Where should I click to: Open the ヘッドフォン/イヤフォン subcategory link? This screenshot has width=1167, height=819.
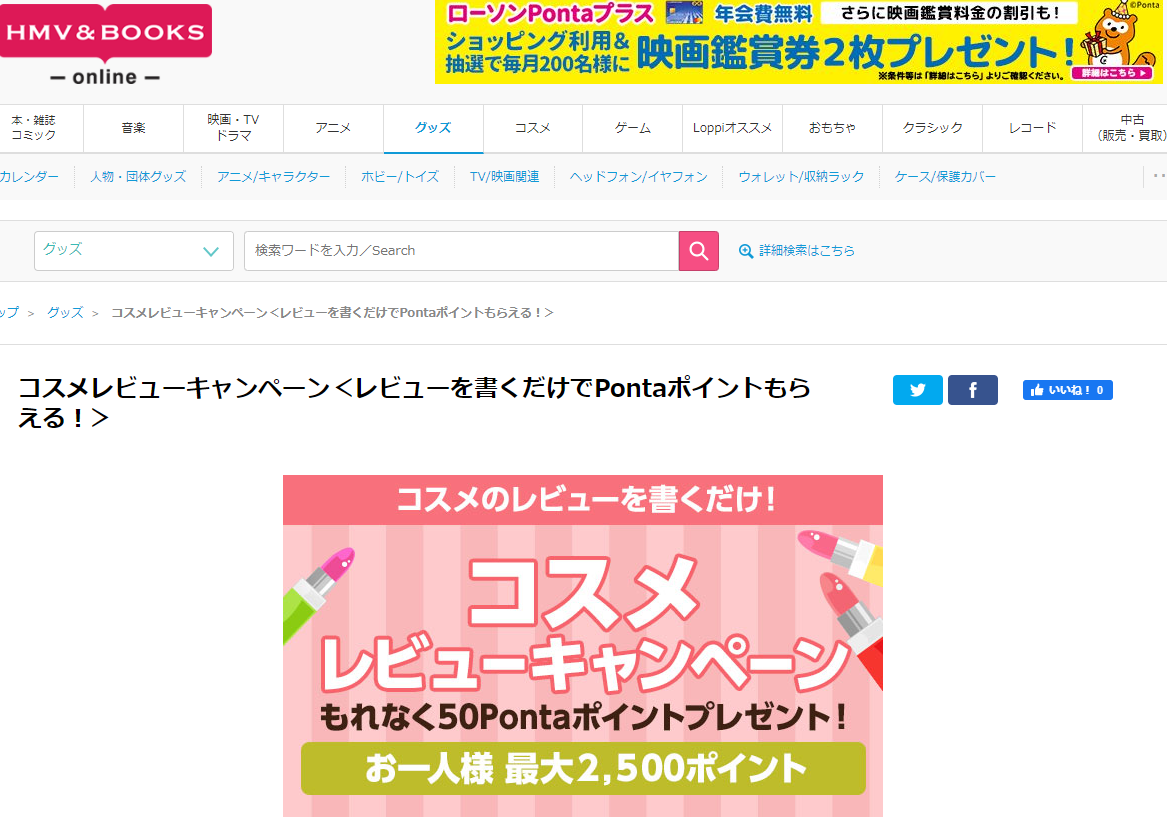[x=639, y=176]
